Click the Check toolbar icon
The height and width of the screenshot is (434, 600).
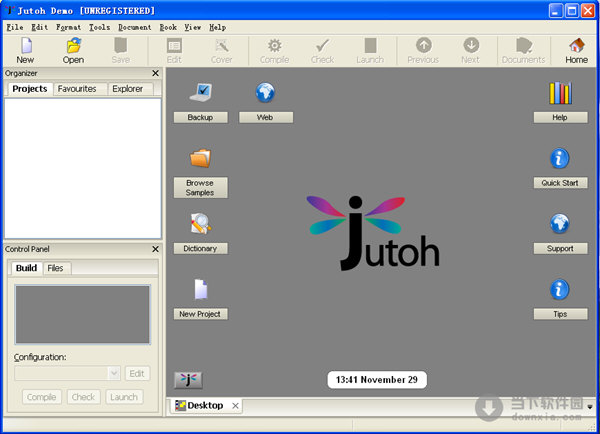[323, 46]
